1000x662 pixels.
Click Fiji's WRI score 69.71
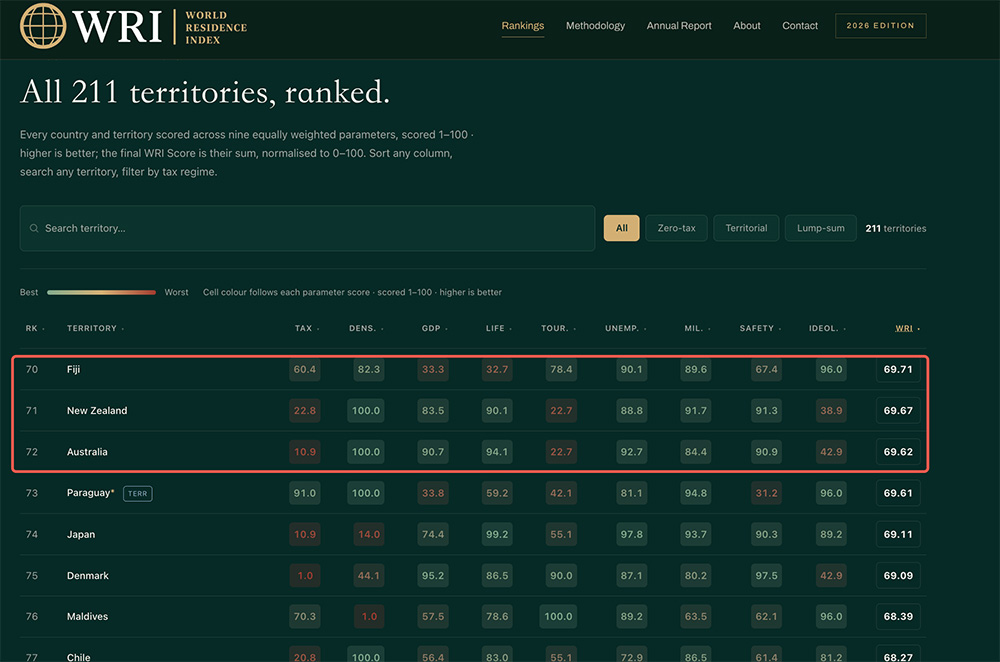pyautogui.click(x=898, y=369)
